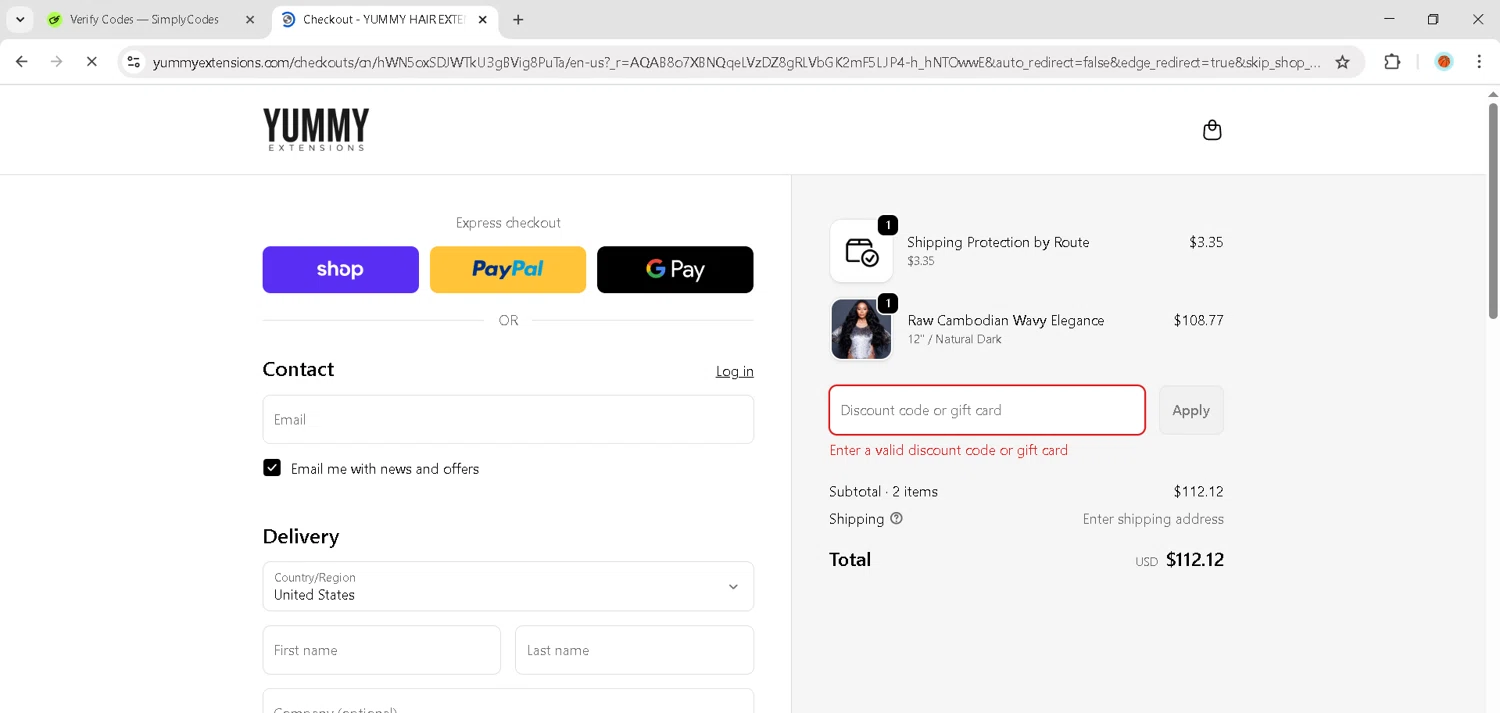Viewport: 1500px width, 713px height.
Task: Open the tab search dropdown arrow
Action: point(20,20)
